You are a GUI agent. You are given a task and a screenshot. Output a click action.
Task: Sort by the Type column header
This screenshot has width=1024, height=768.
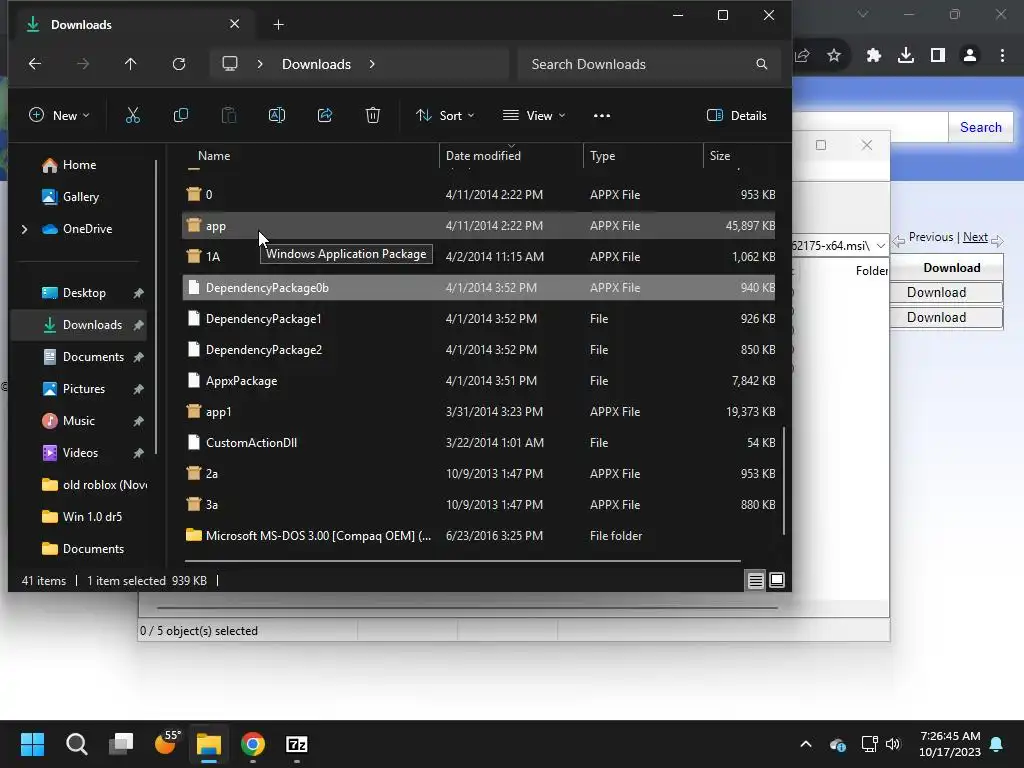click(602, 155)
